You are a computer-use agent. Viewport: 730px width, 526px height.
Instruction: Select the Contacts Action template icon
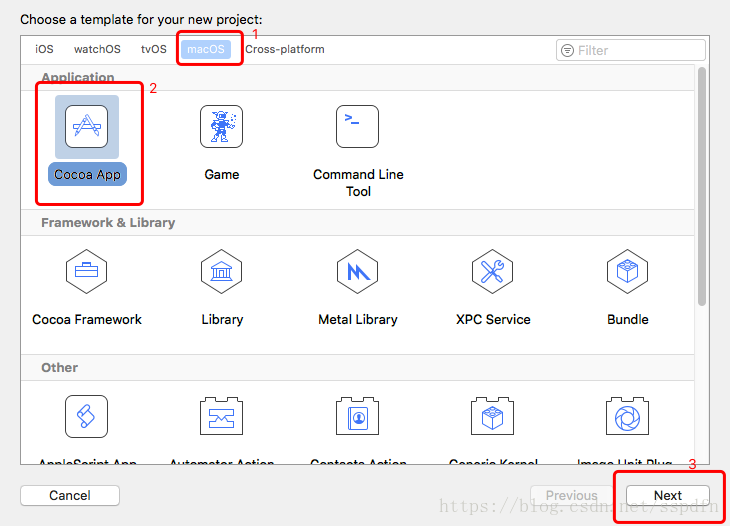coord(358,416)
